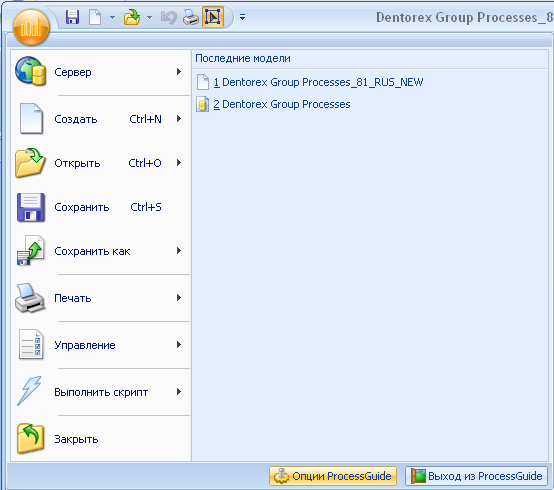This screenshot has height=490, width=554.
Task: Click the Undo arrow icon in quick toolbar
Action: coord(169,17)
